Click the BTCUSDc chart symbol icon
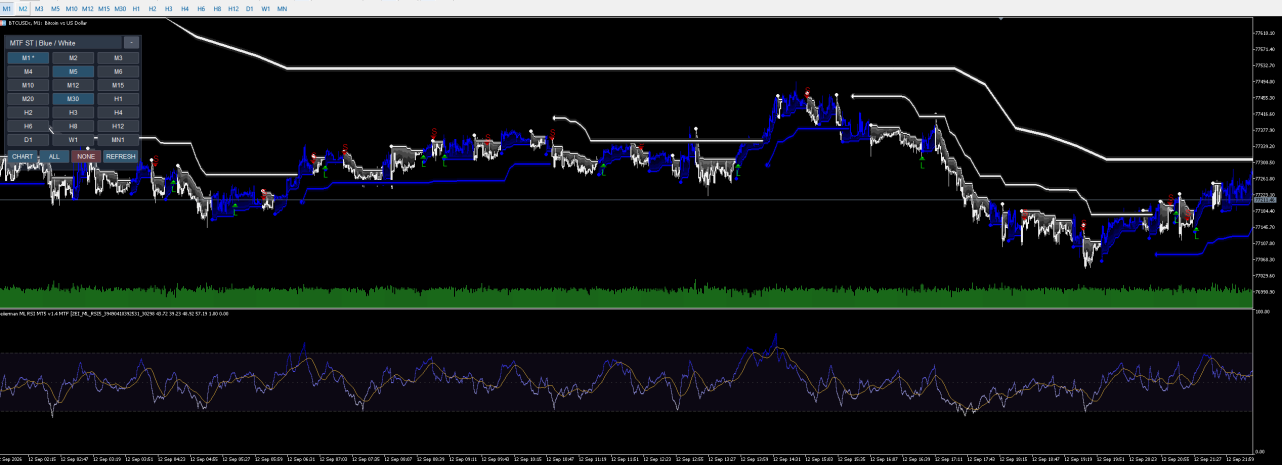The width and height of the screenshot is (1282, 465). [4, 21]
